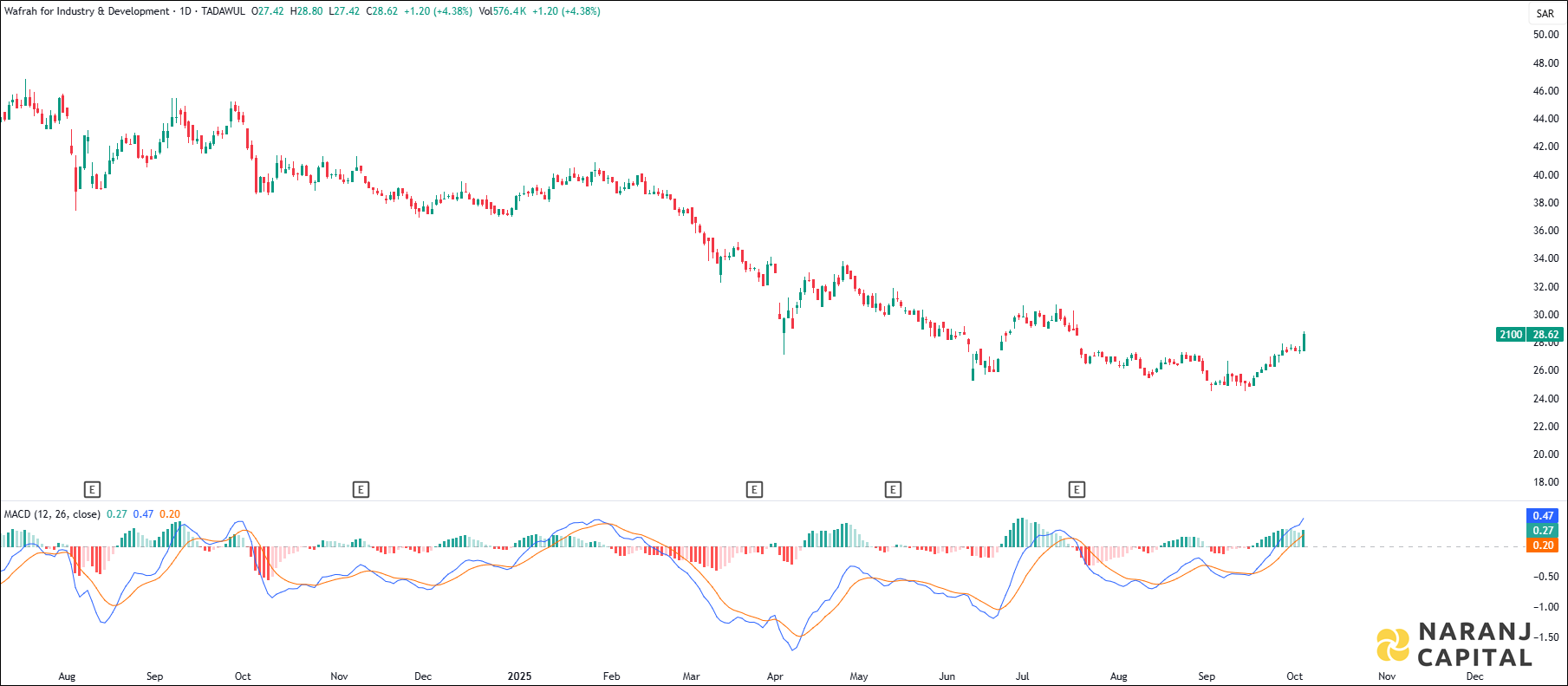
Task: Open the SAR currency selector
Action: (1545, 13)
